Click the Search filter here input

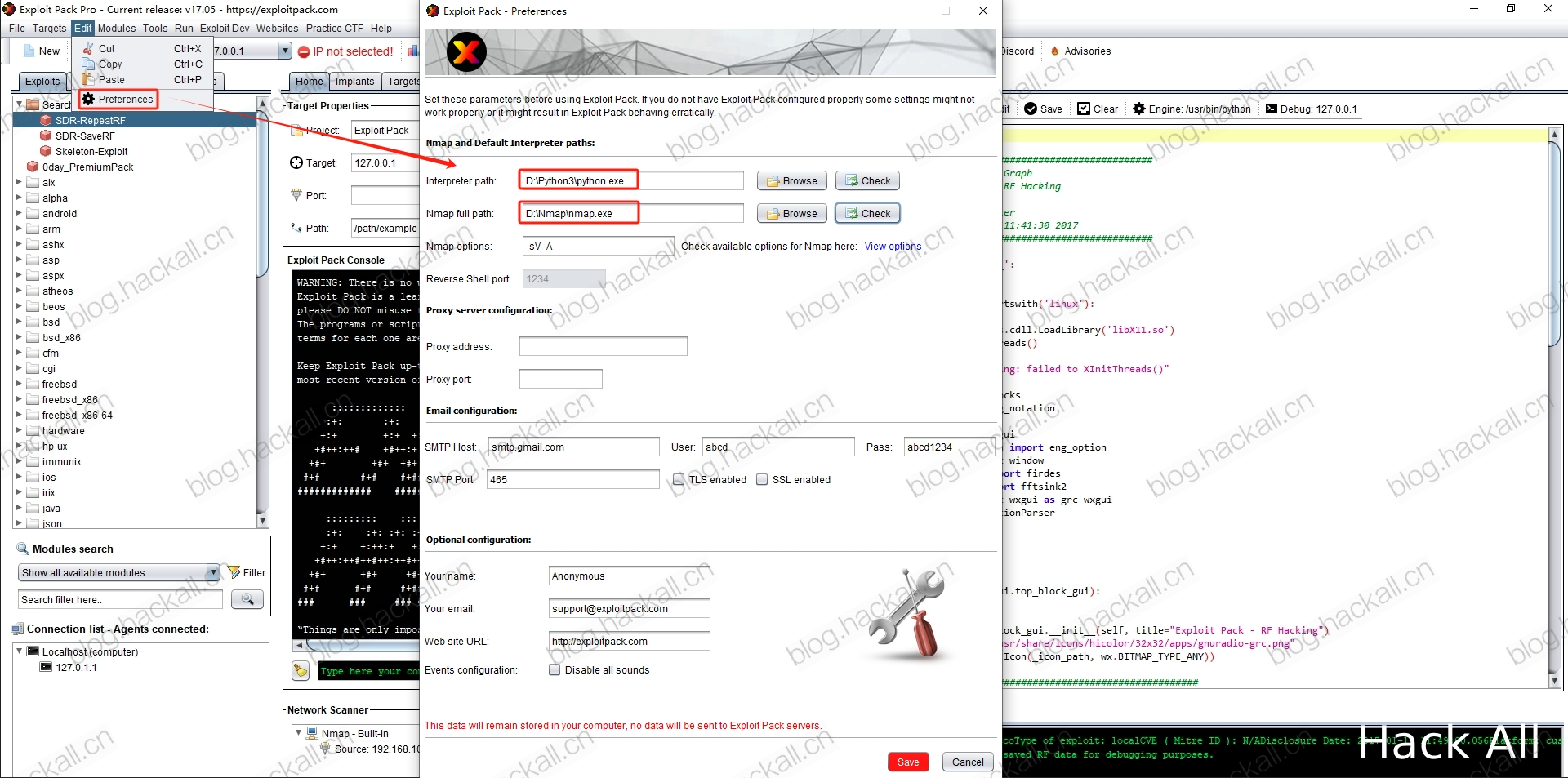click(120, 599)
